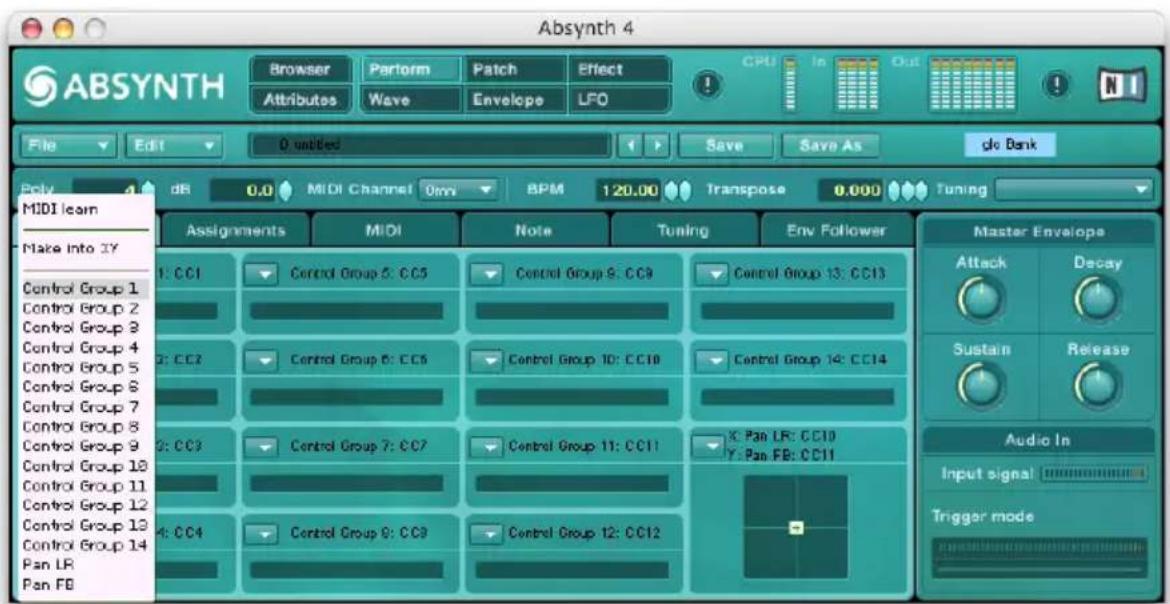The image size is (1170, 604).
Task: Switch to the Envelope window
Action: (x=515, y=99)
